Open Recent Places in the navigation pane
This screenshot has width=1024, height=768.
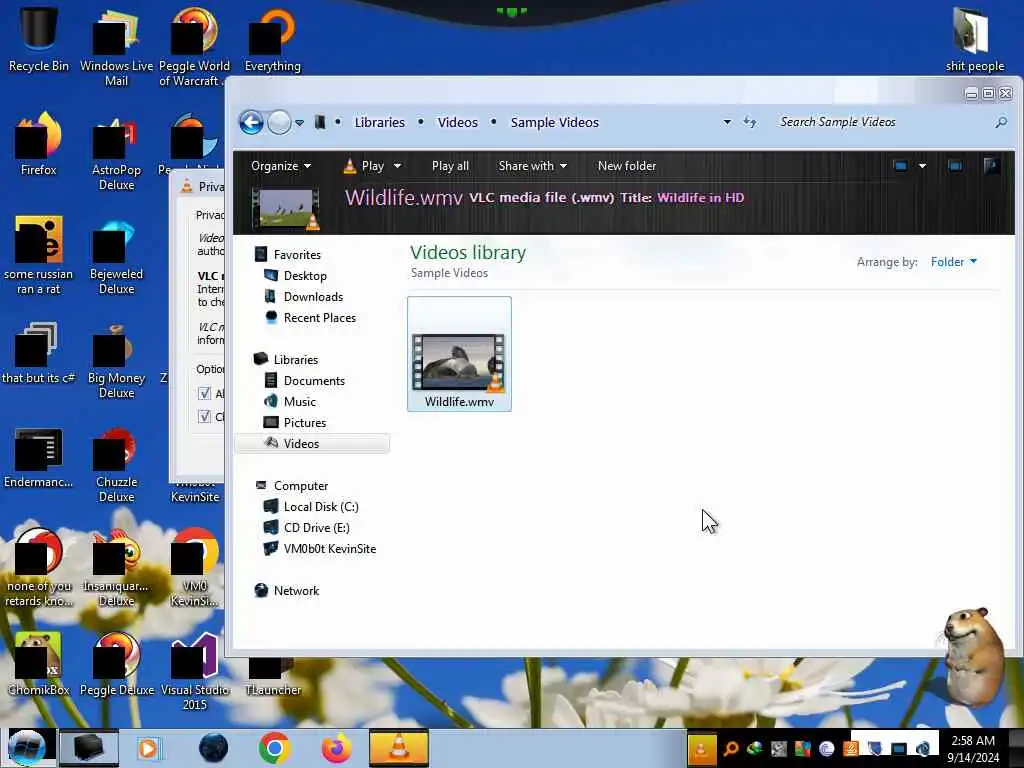(310, 317)
